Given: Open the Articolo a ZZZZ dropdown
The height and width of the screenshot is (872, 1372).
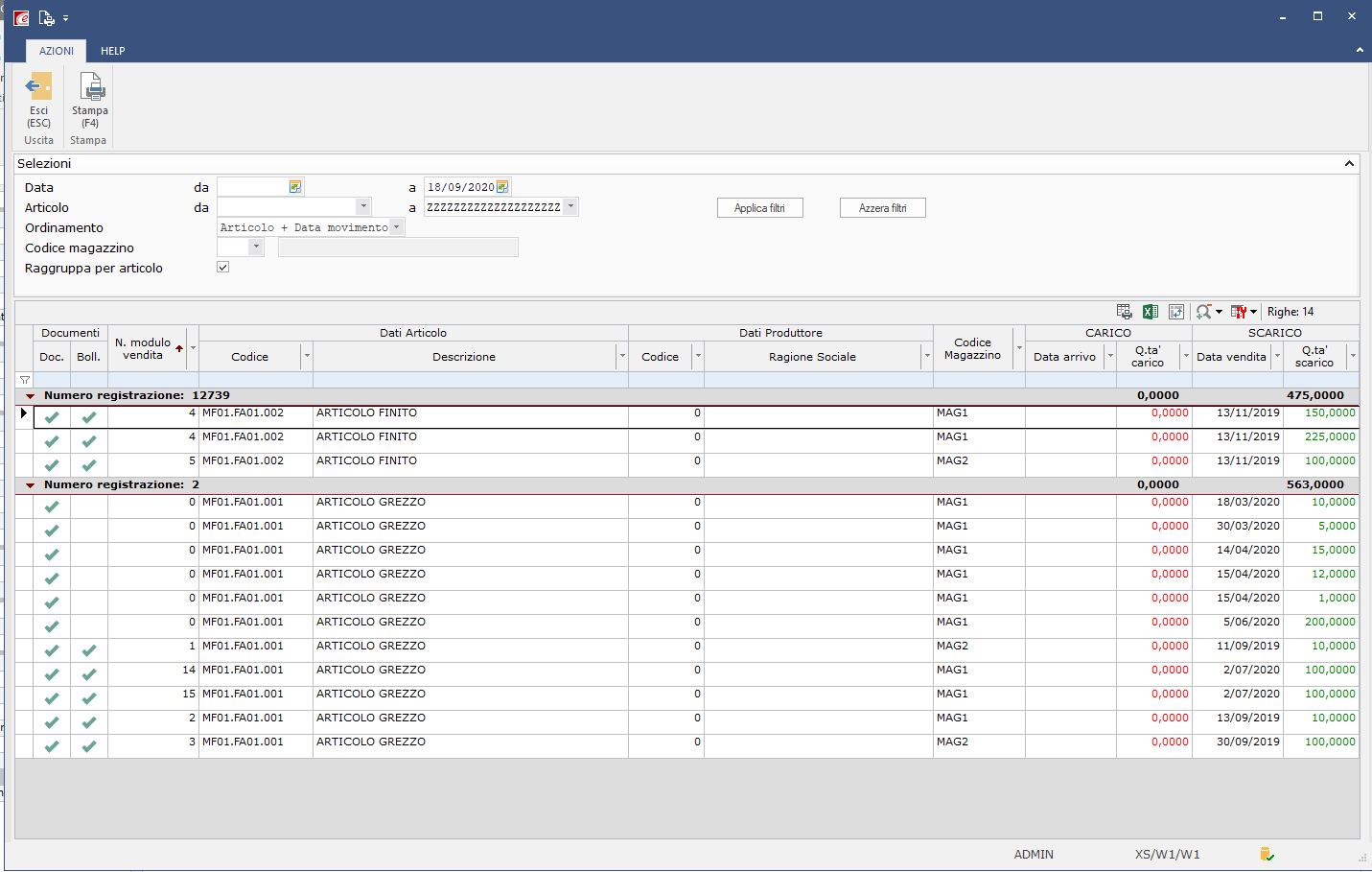Looking at the screenshot, I should 570,206.
